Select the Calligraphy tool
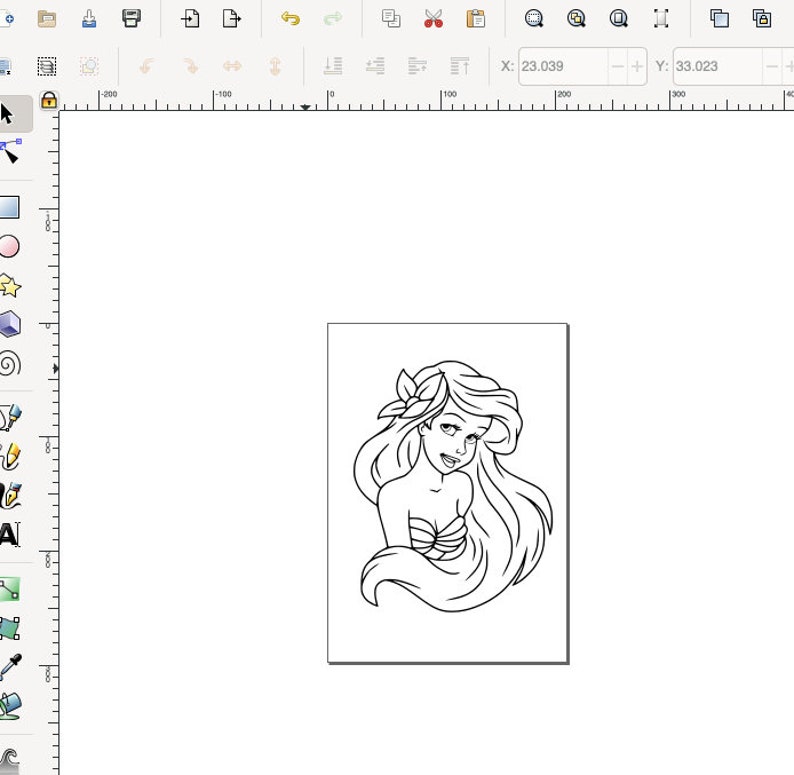The height and width of the screenshot is (775, 794). [x=10, y=495]
